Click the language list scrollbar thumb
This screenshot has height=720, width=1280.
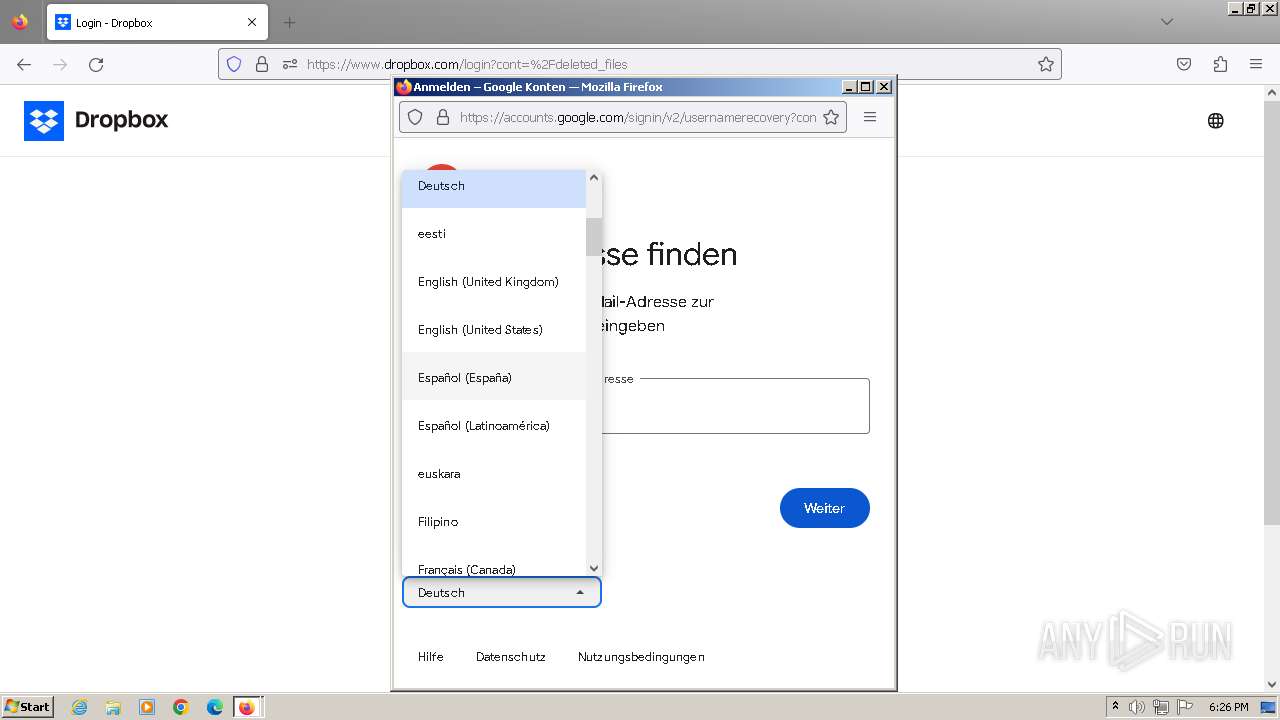[594, 236]
